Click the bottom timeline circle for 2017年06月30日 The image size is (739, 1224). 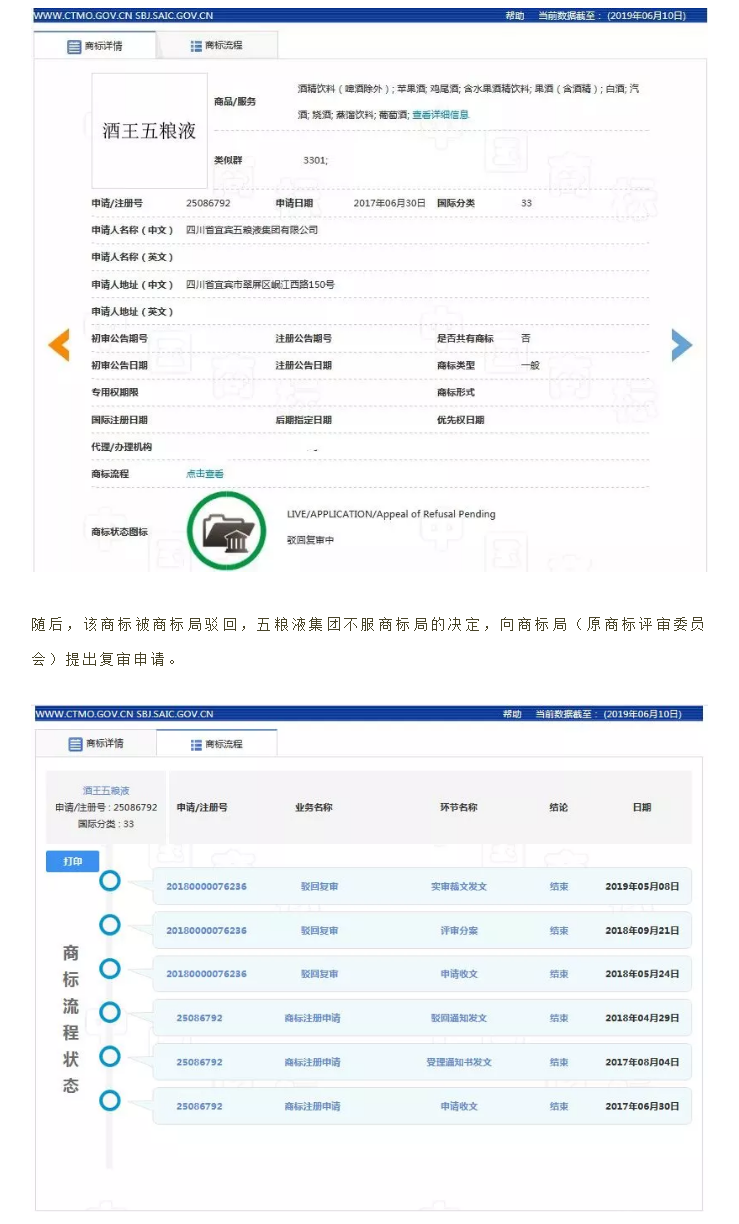coord(110,1101)
